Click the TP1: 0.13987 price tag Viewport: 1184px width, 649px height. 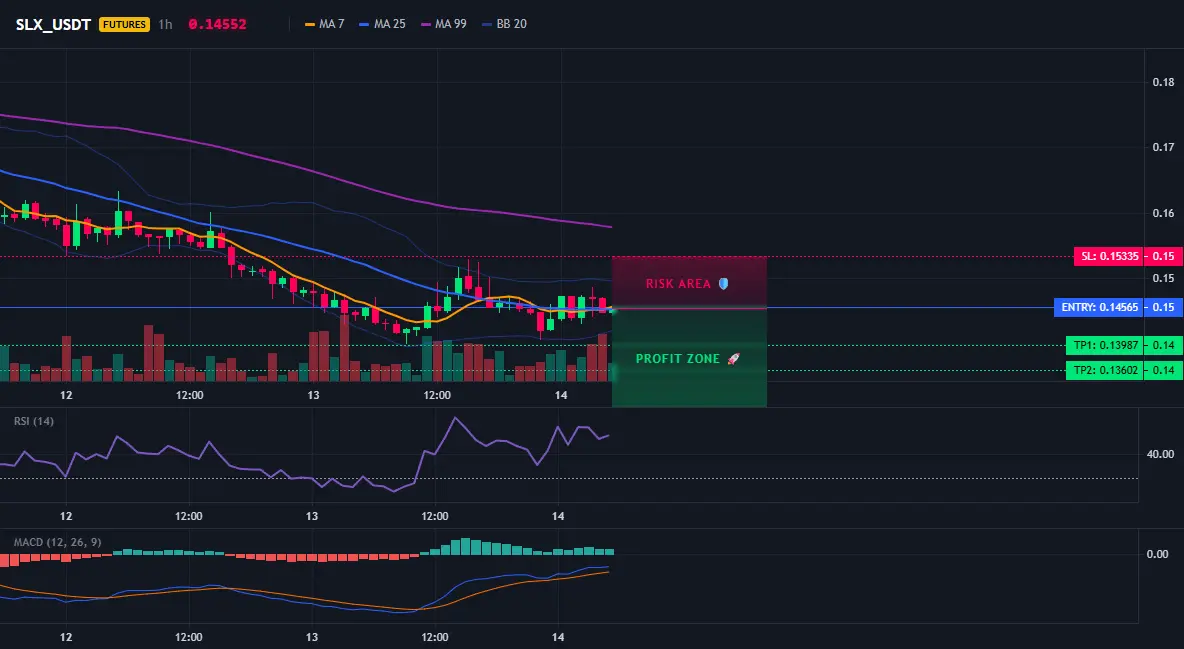pyautogui.click(x=1105, y=345)
